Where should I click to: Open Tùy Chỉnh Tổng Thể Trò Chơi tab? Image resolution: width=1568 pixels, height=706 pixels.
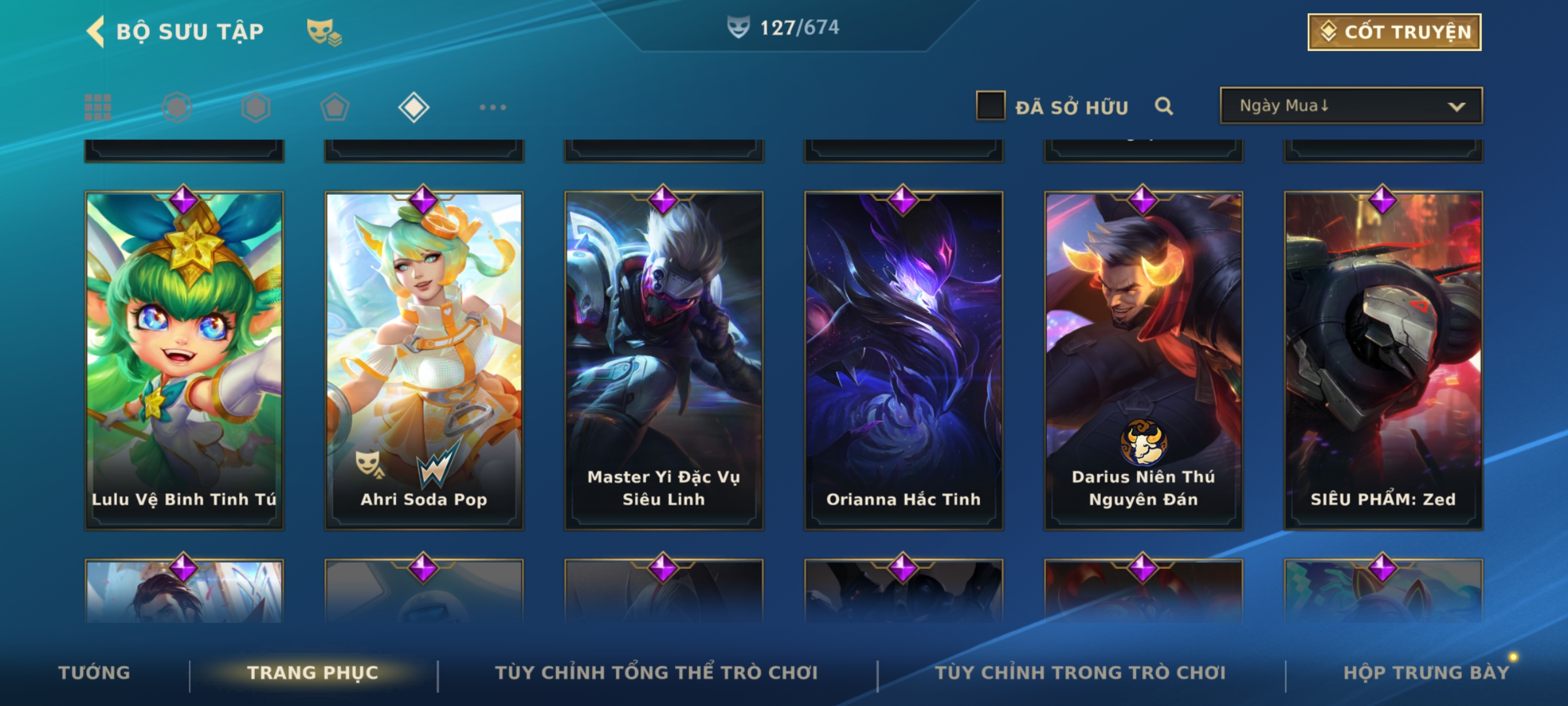point(656,673)
